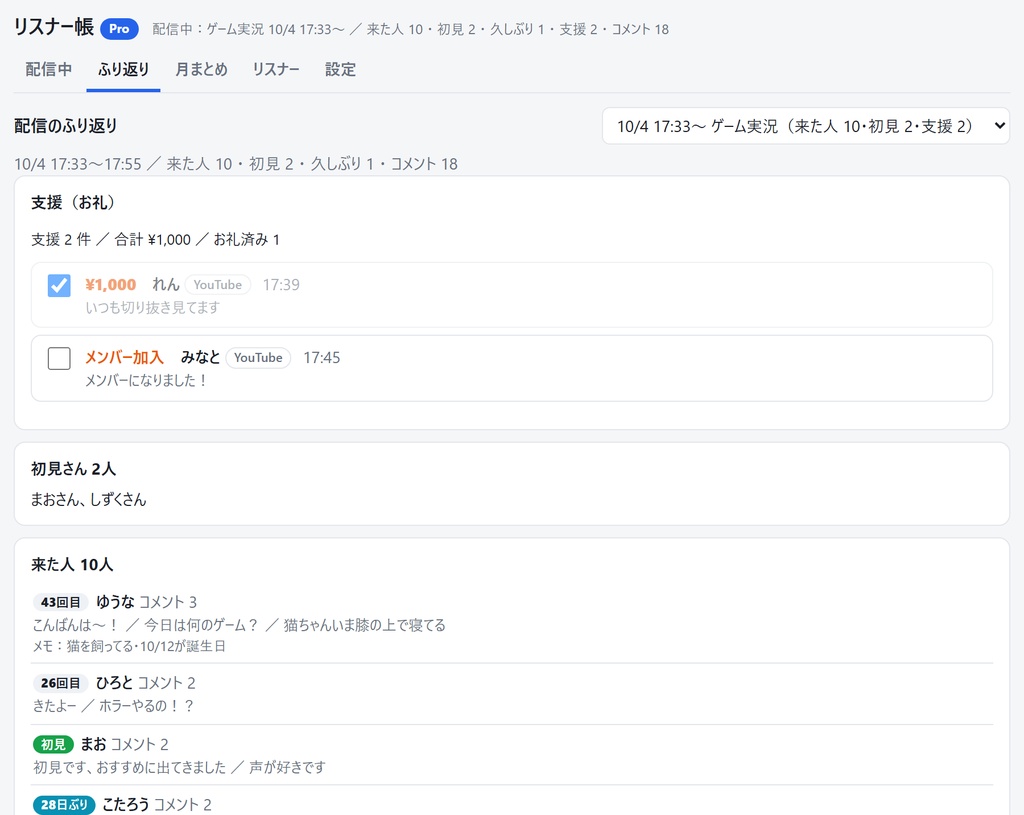Click the リスナー帳 app title

54,27
